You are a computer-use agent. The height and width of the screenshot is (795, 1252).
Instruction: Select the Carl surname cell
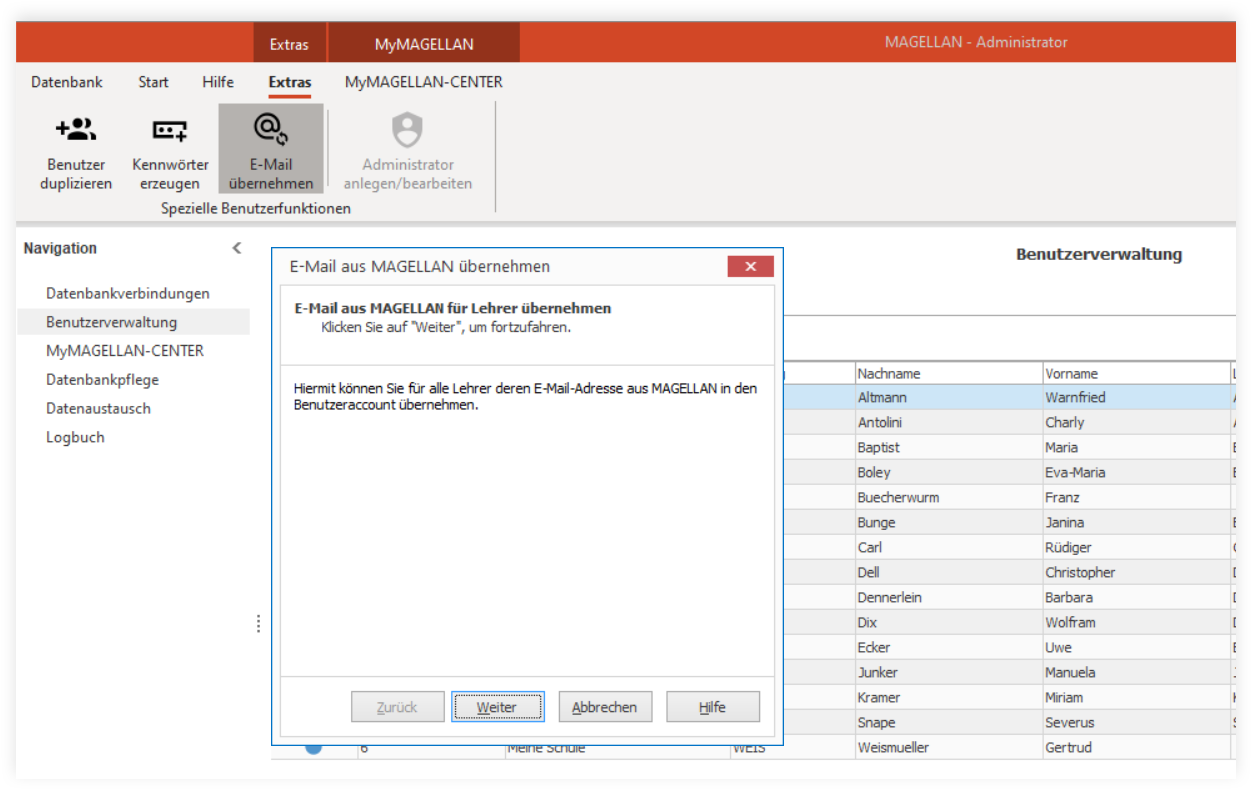[948, 547]
